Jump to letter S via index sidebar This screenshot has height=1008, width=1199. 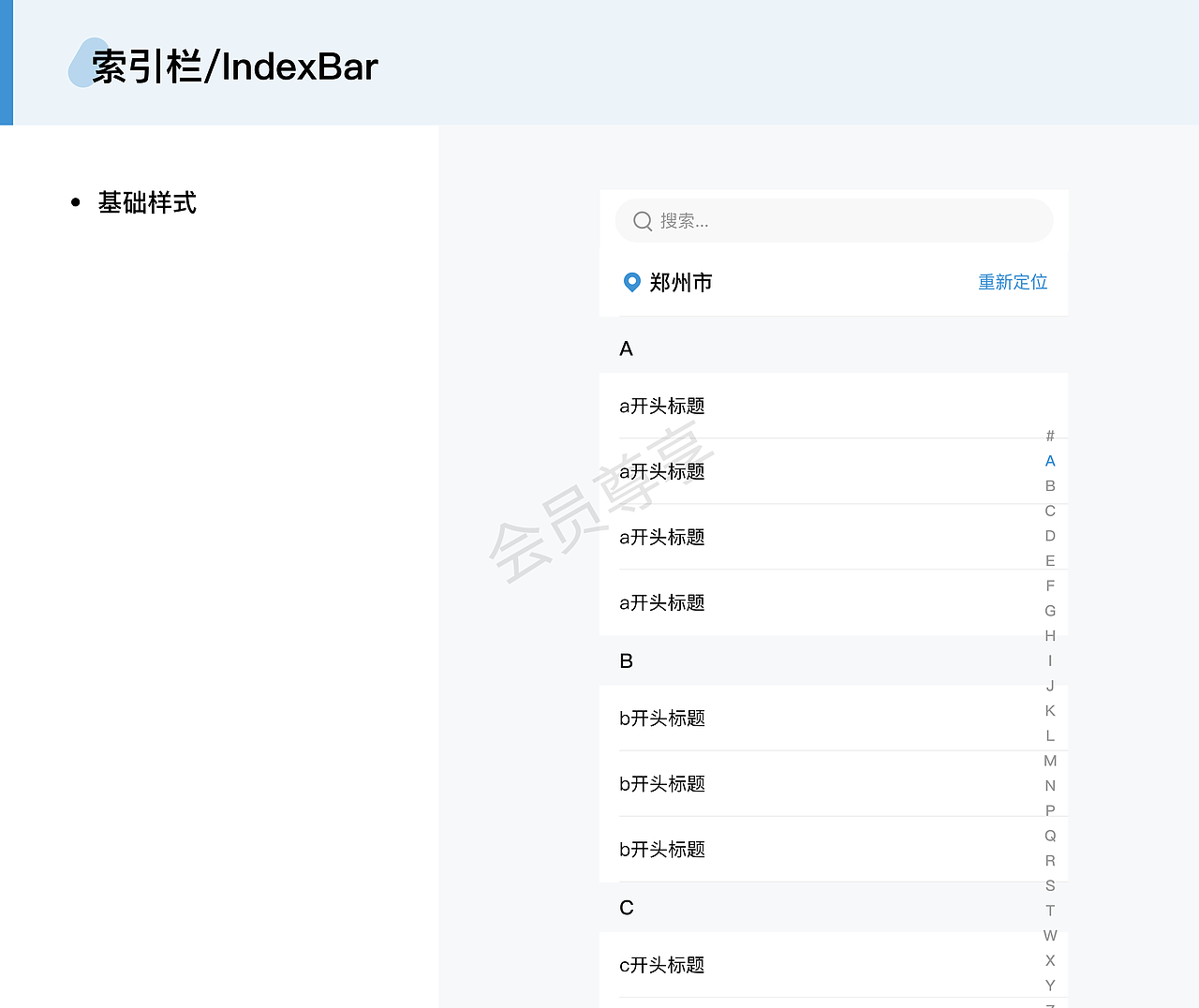pos(1050,885)
